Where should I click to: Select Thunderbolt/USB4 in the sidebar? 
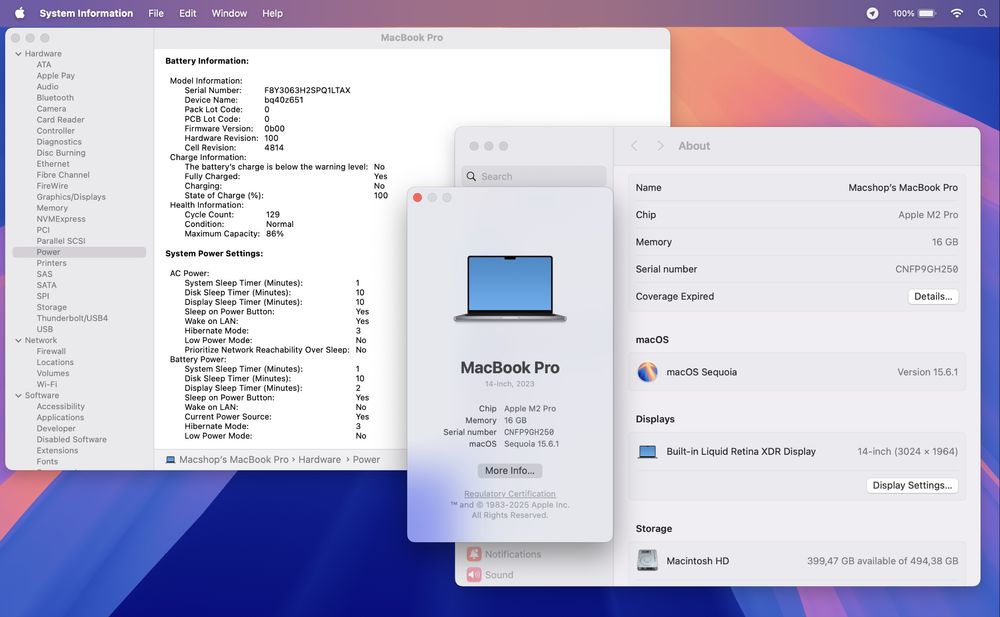[x=72, y=318]
